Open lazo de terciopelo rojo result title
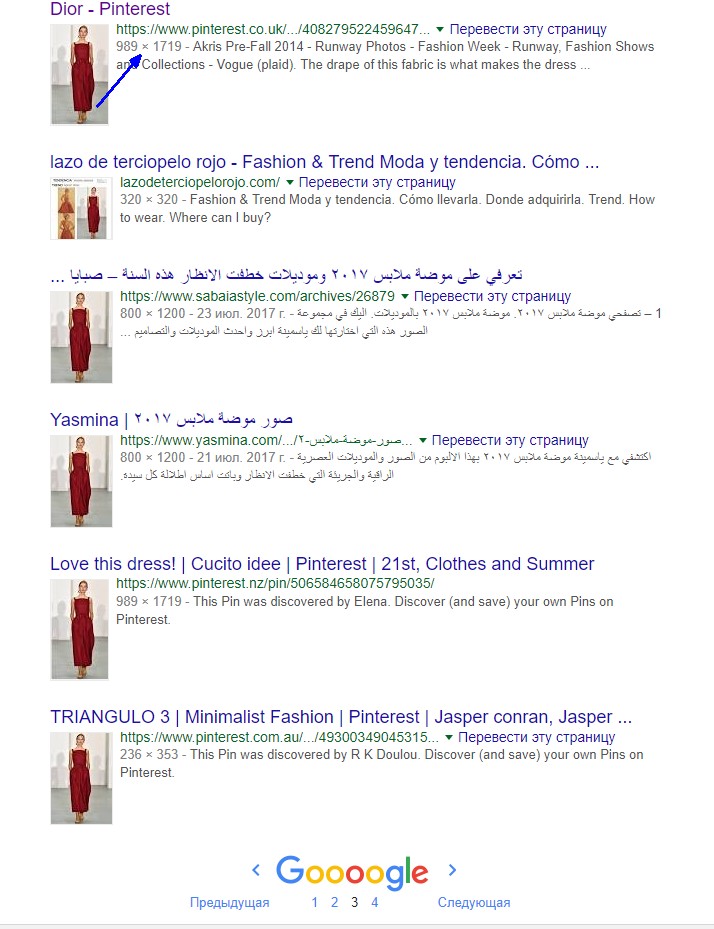This screenshot has width=714, height=929. point(325,162)
